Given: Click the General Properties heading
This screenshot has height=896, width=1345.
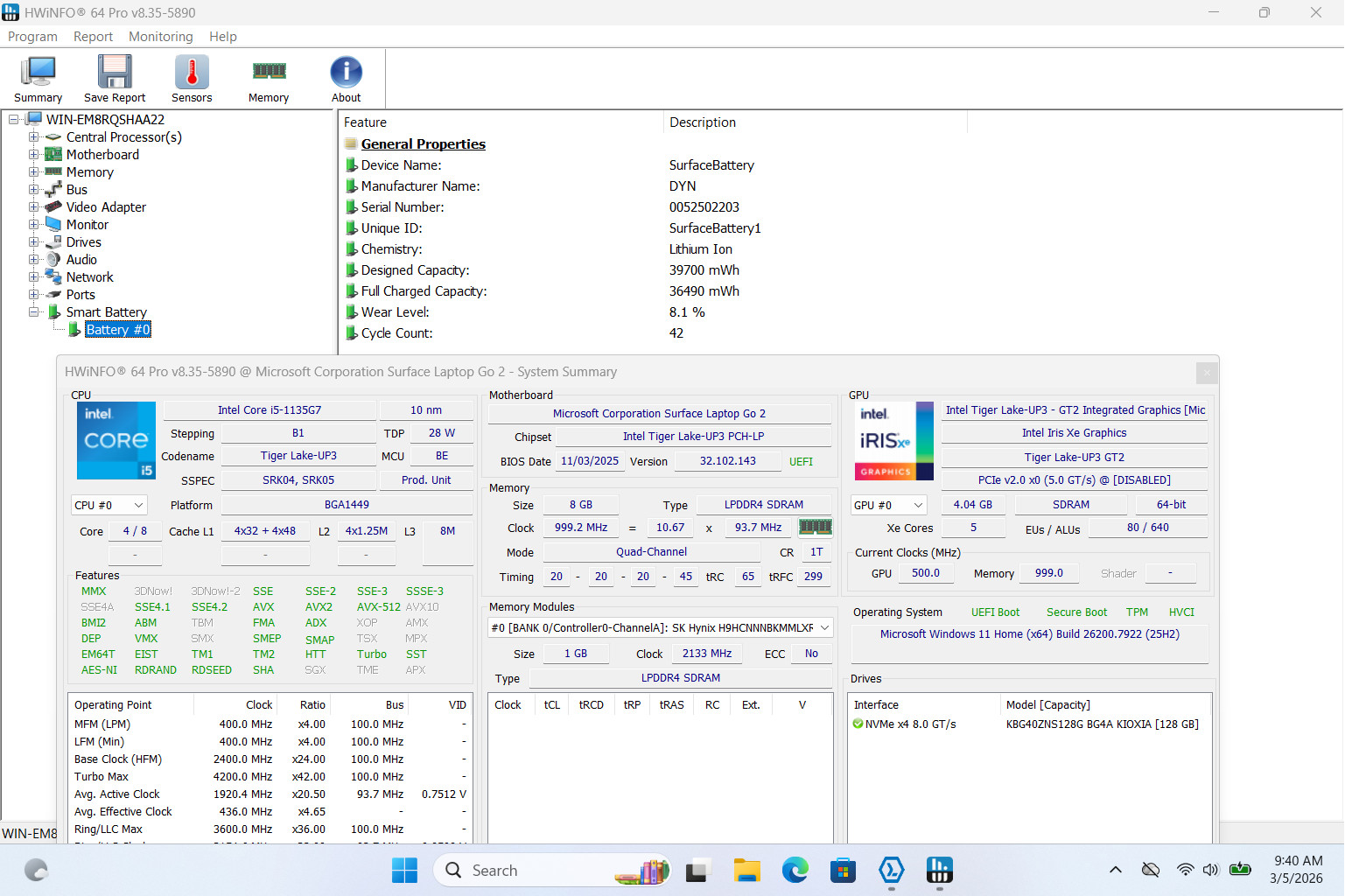Looking at the screenshot, I should [x=424, y=144].
